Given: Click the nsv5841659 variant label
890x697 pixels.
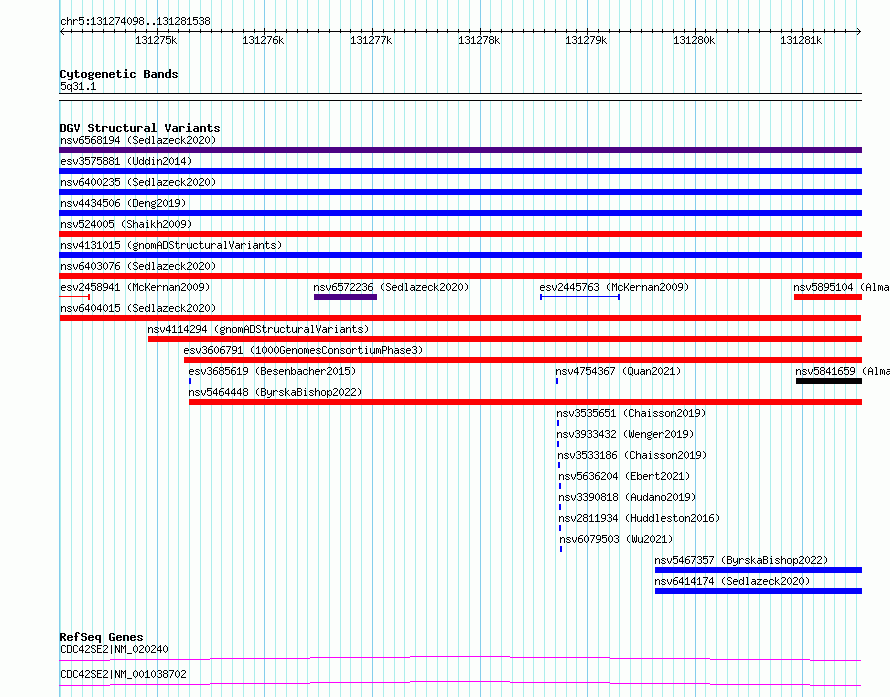Looking at the screenshot, I should tap(842, 371).
